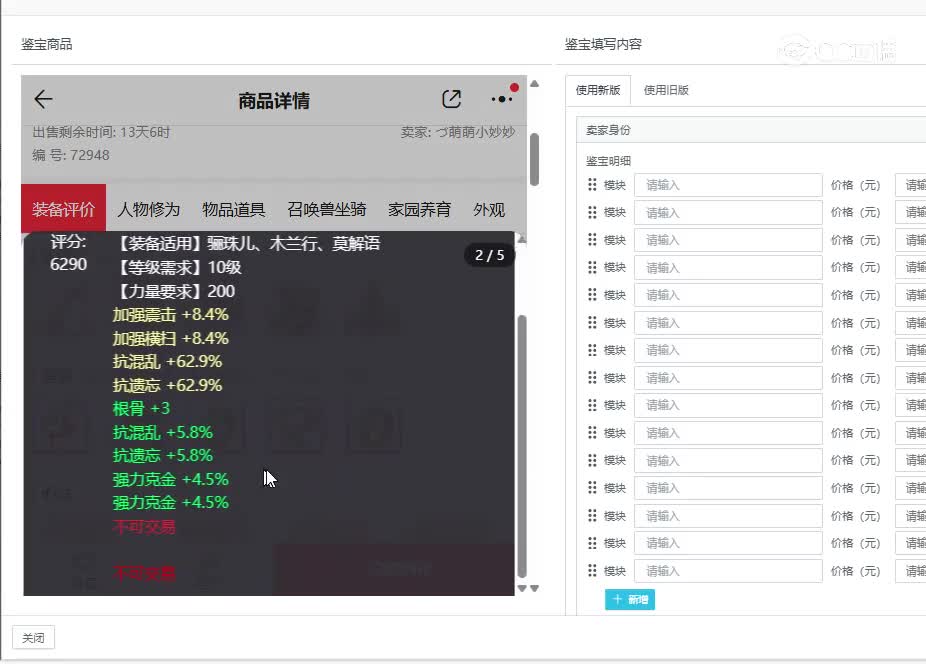926x664 pixels.
Task: Click the 新增 add row button
Action: coord(630,599)
